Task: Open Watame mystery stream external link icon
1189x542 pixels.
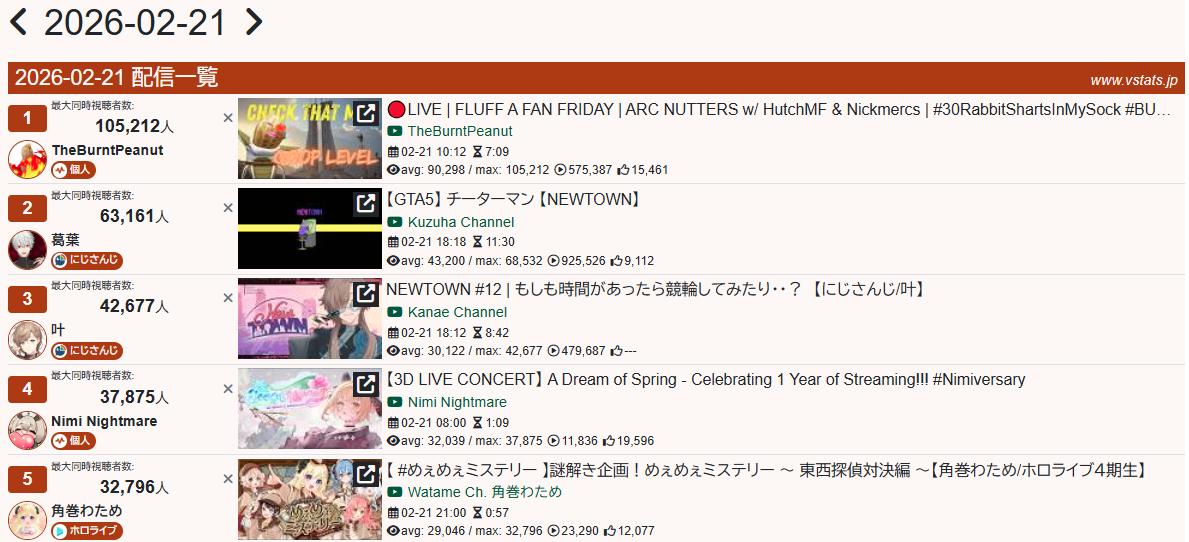Action: (365, 474)
